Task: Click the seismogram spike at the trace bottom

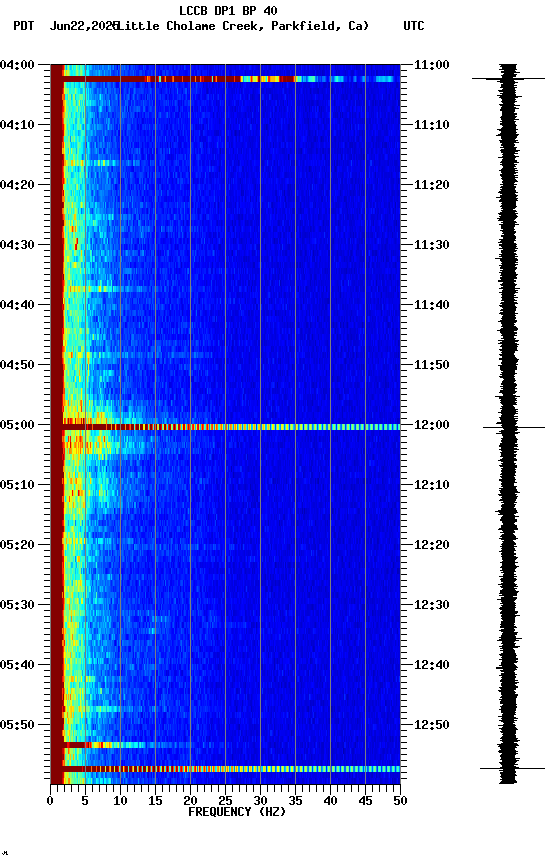Action: point(512,768)
